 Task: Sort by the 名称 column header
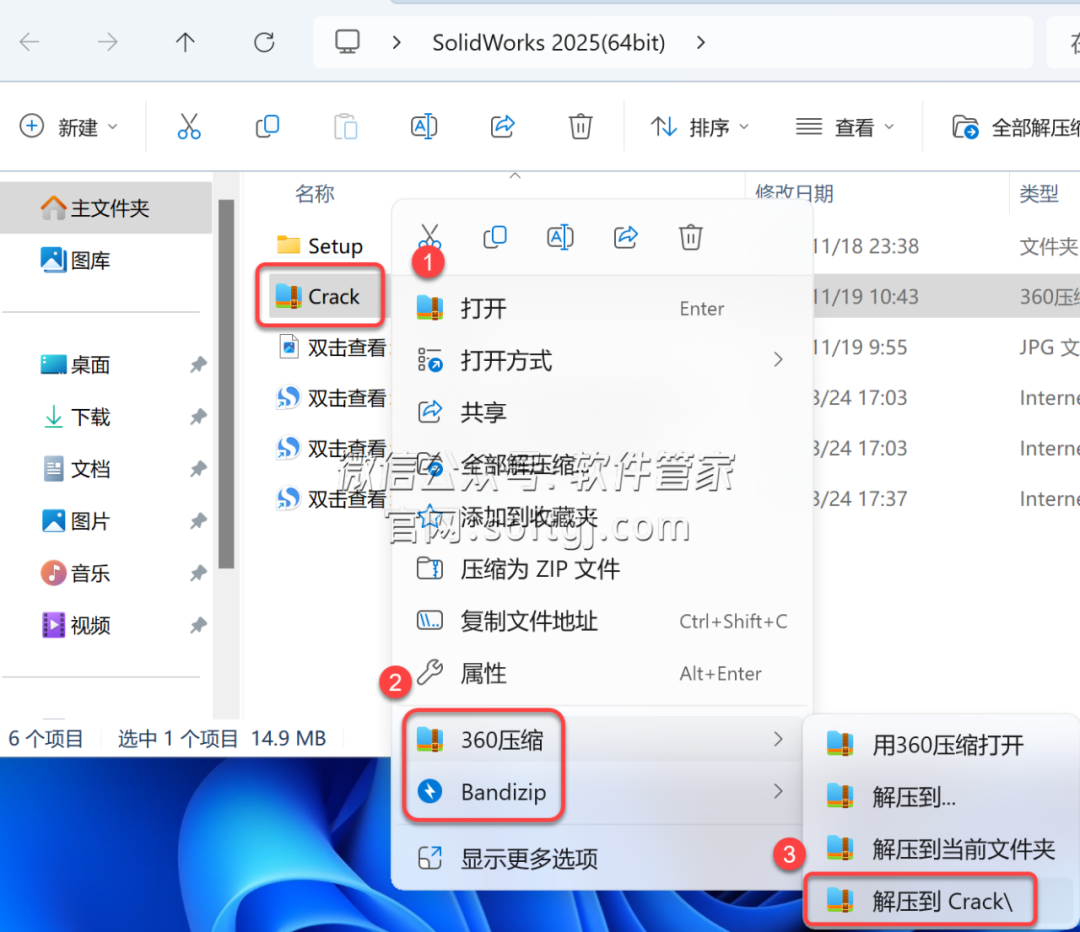pyautogui.click(x=315, y=194)
